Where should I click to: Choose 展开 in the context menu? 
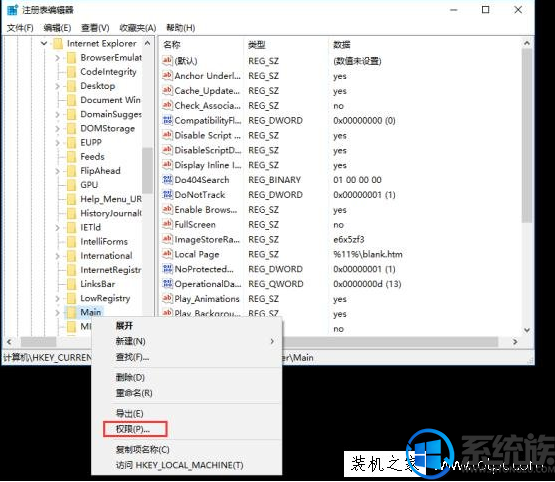click(x=187, y=326)
